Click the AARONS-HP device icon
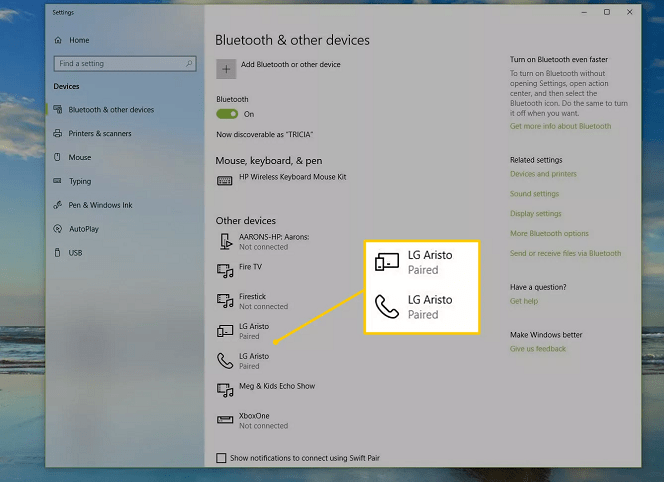 tap(226, 241)
